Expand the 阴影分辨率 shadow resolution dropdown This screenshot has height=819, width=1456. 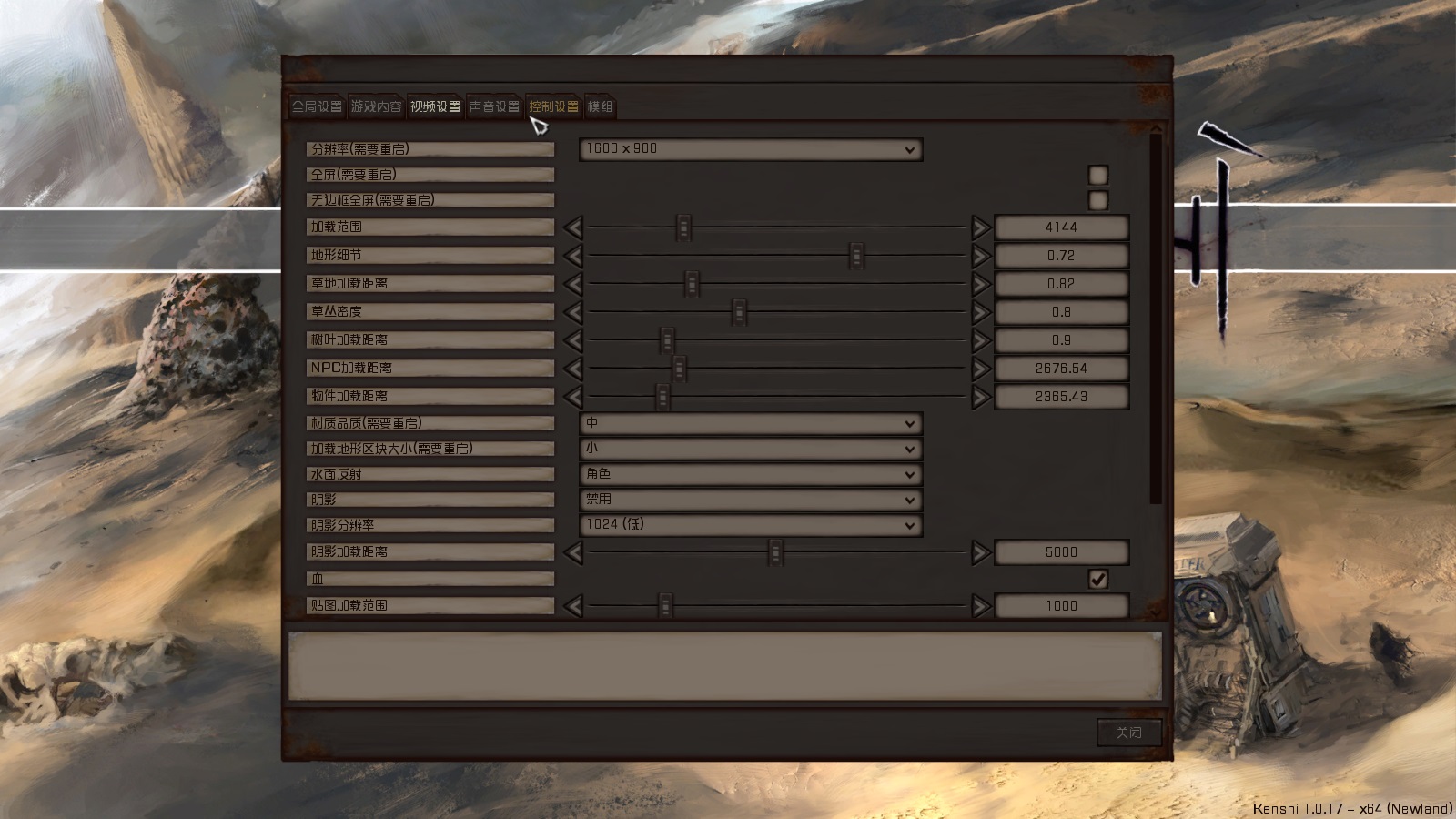click(x=751, y=525)
